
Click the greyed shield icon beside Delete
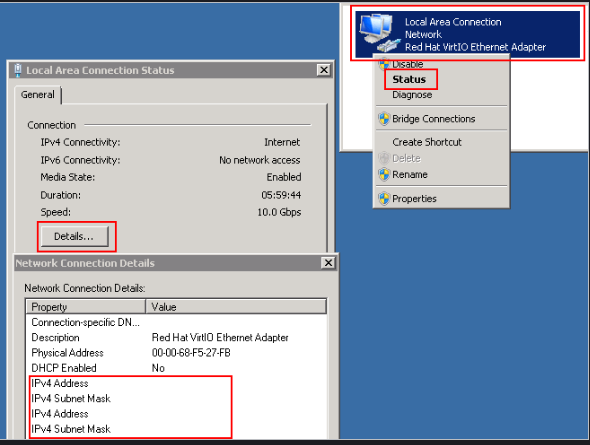pyautogui.click(x=384, y=158)
